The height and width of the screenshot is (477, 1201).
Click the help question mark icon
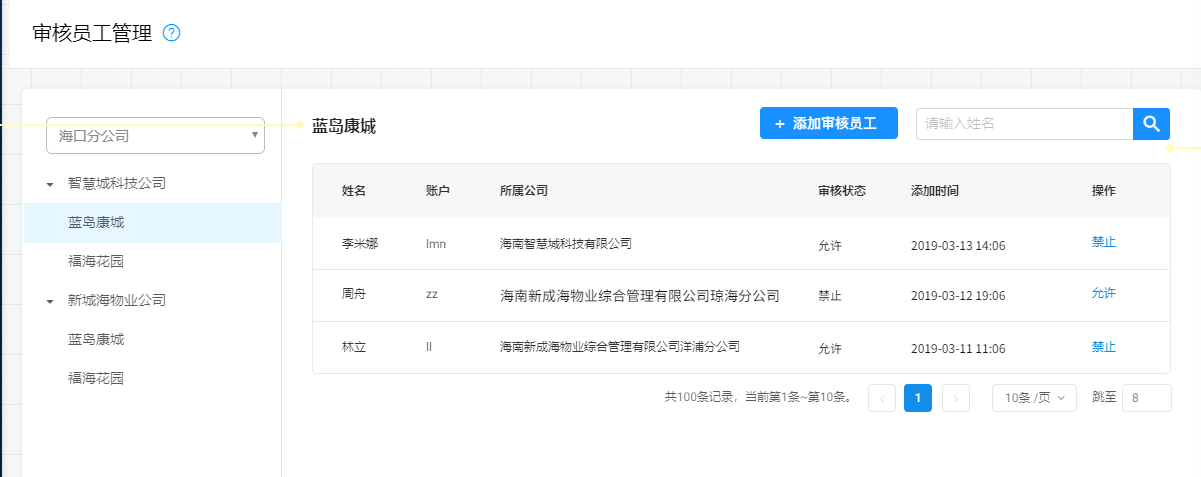click(x=171, y=33)
